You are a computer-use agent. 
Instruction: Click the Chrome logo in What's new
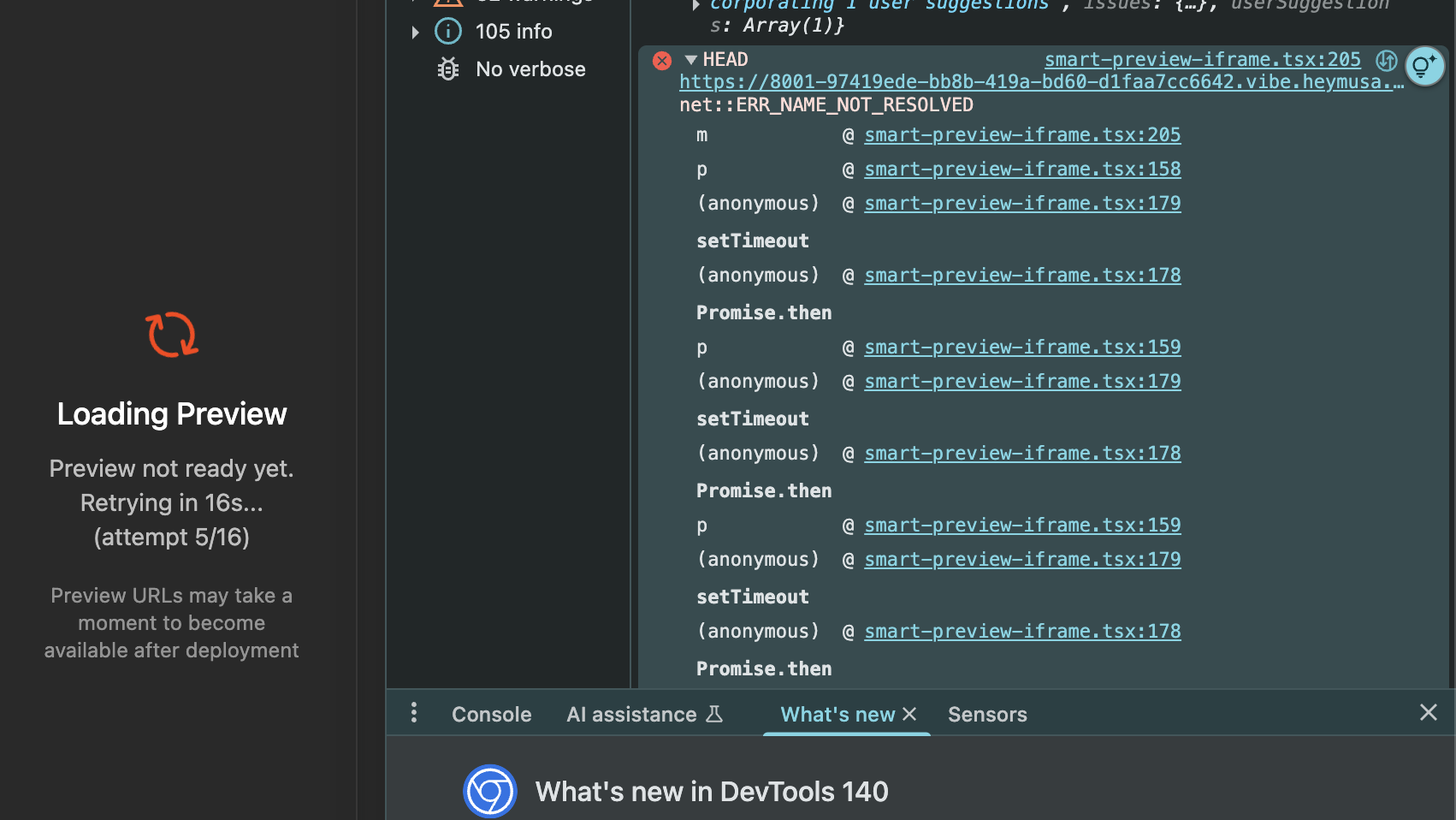490,791
